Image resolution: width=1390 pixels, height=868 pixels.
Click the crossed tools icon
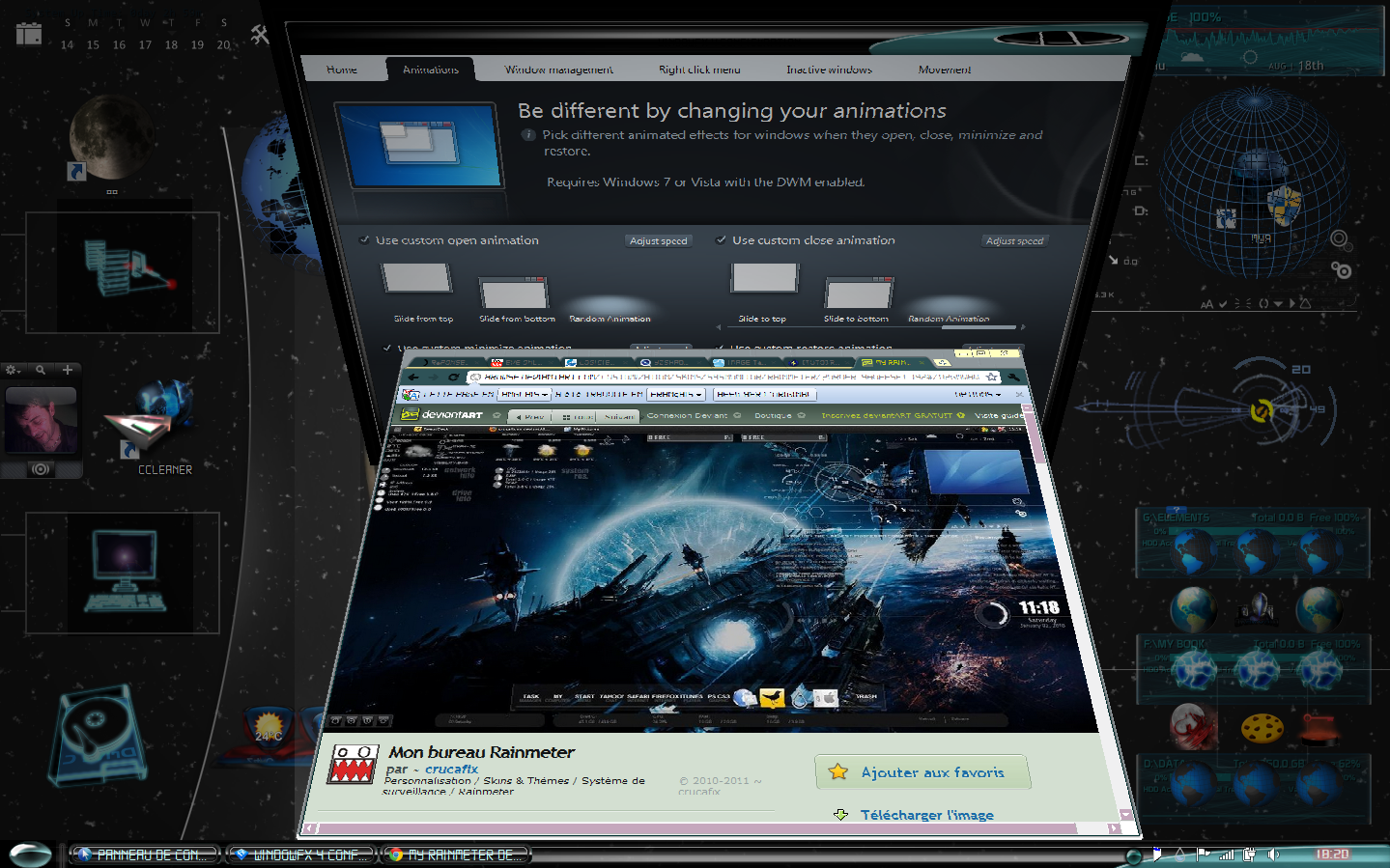coord(260,35)
